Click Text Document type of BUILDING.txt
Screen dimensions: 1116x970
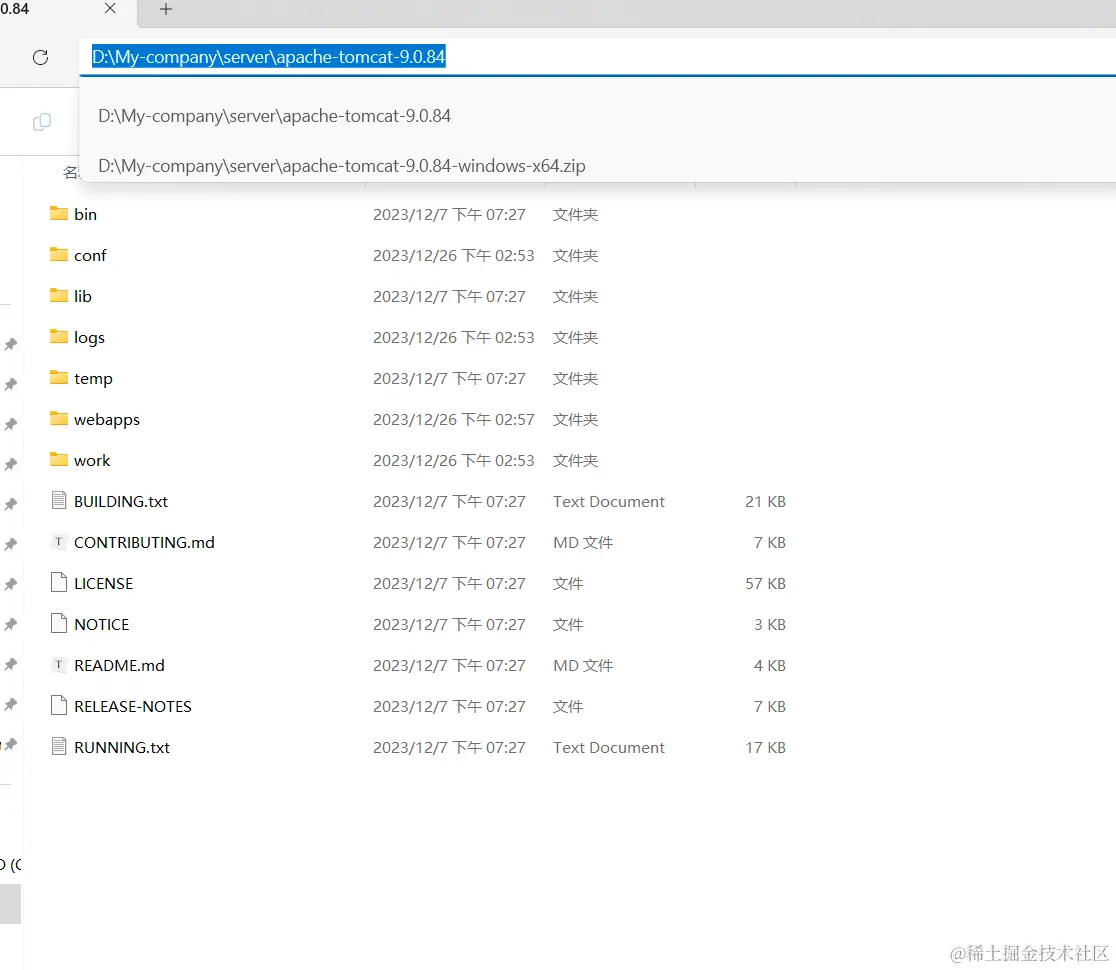(x=609, y=502)
